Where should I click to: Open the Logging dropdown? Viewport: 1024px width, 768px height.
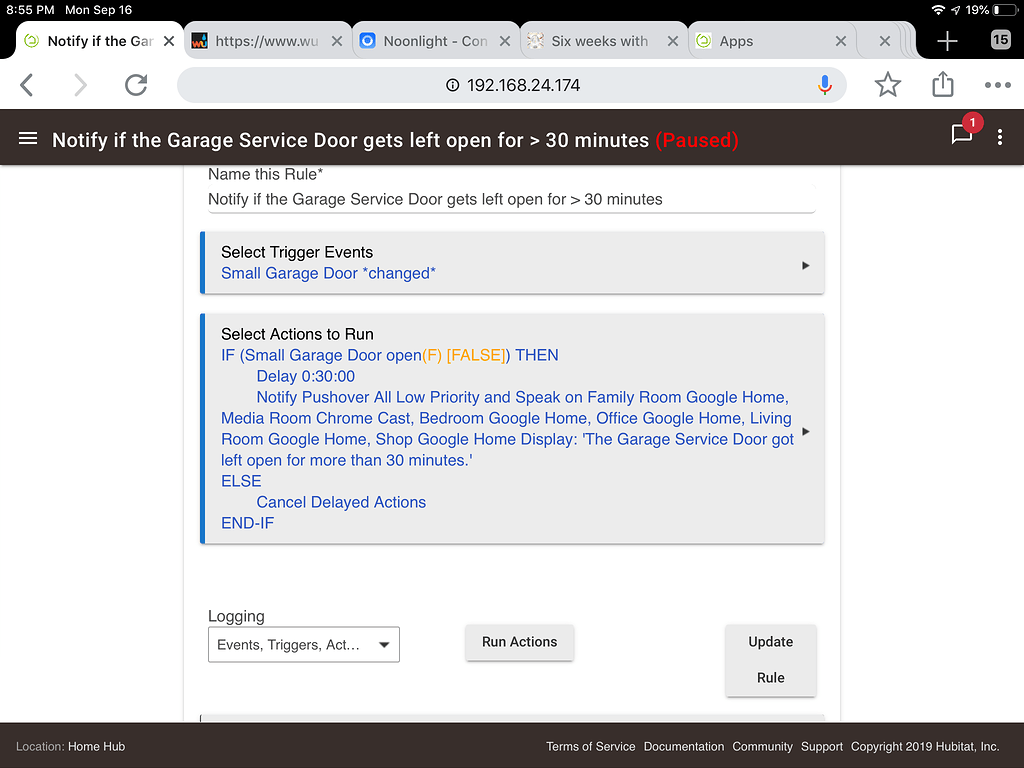pos(304,645)
